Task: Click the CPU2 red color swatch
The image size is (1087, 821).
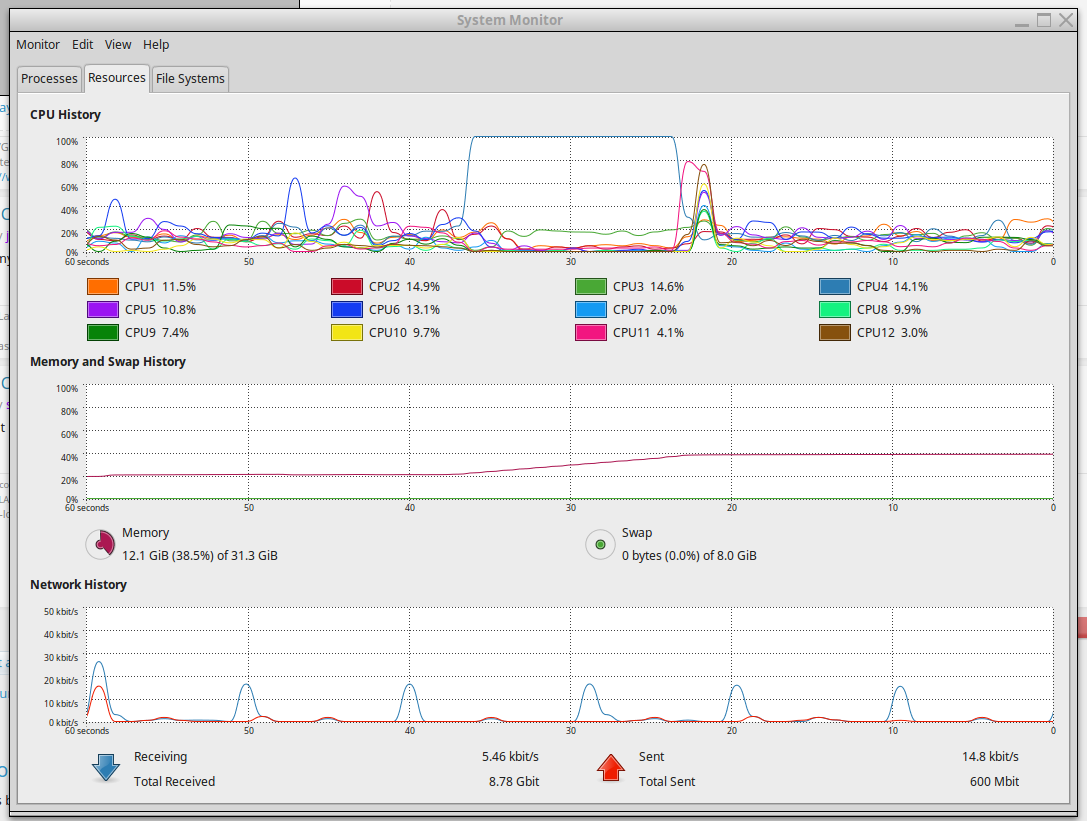Action: click(347, 286)
